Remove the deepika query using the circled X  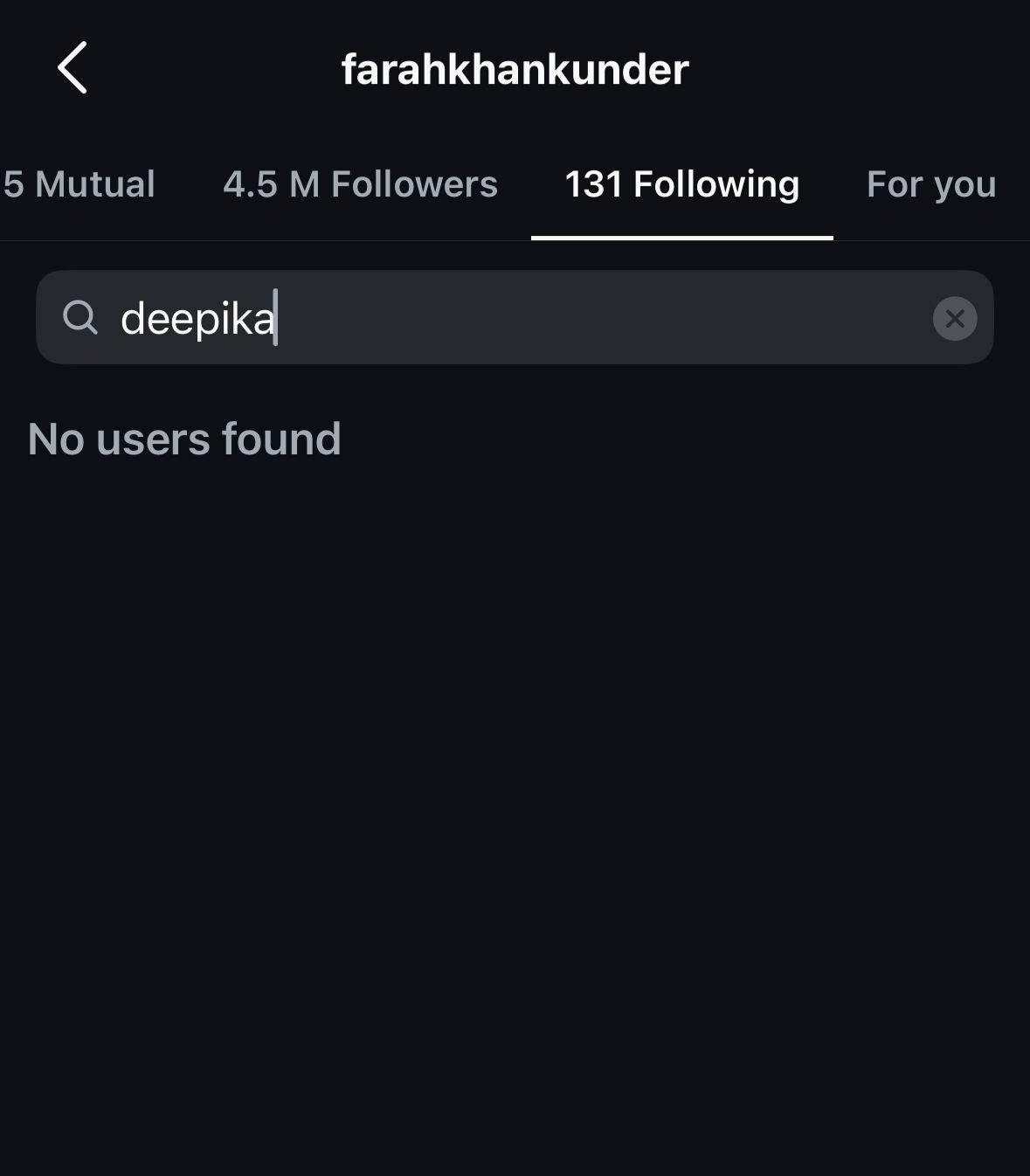pyautogui.click(x=955, y=318)
